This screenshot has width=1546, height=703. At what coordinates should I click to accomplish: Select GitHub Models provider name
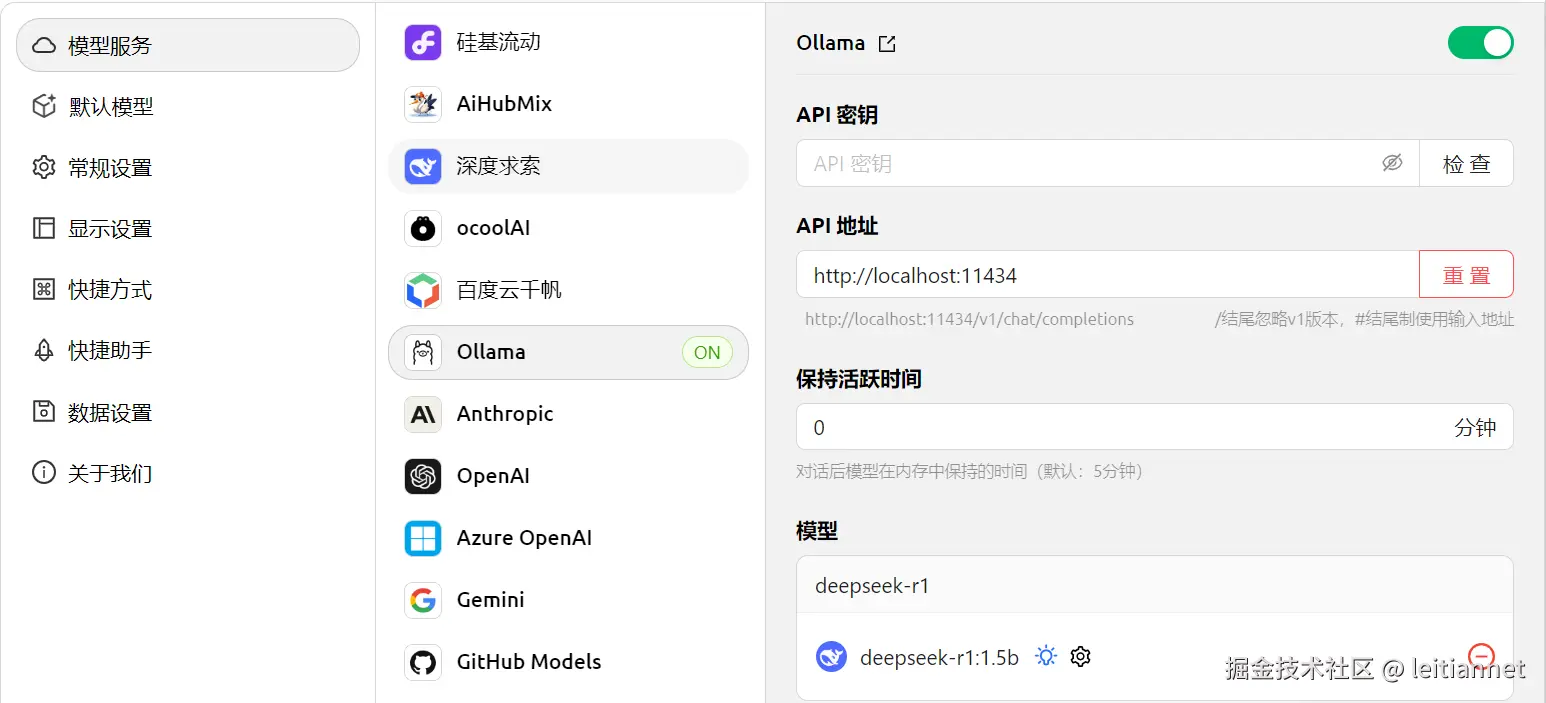click(x=529, y=662)
